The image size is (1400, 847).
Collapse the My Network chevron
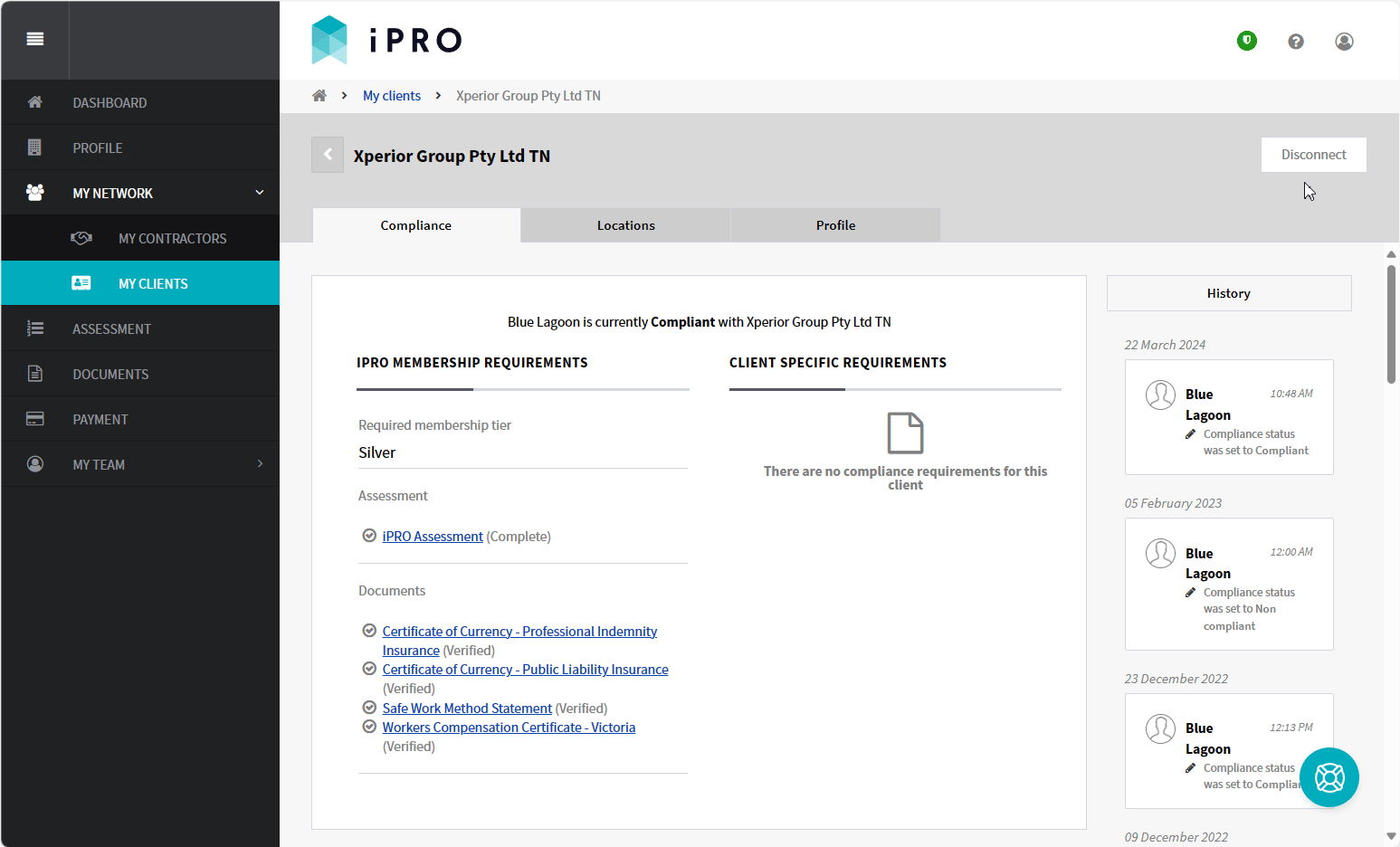point(260,193)
